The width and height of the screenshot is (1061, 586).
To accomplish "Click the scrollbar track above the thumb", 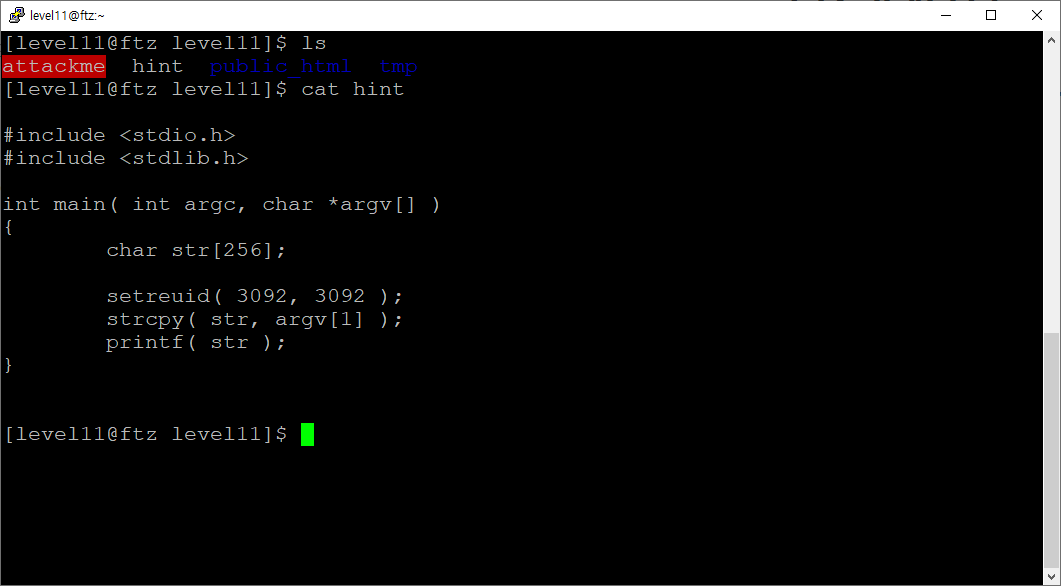I will tap(1052, 189).
